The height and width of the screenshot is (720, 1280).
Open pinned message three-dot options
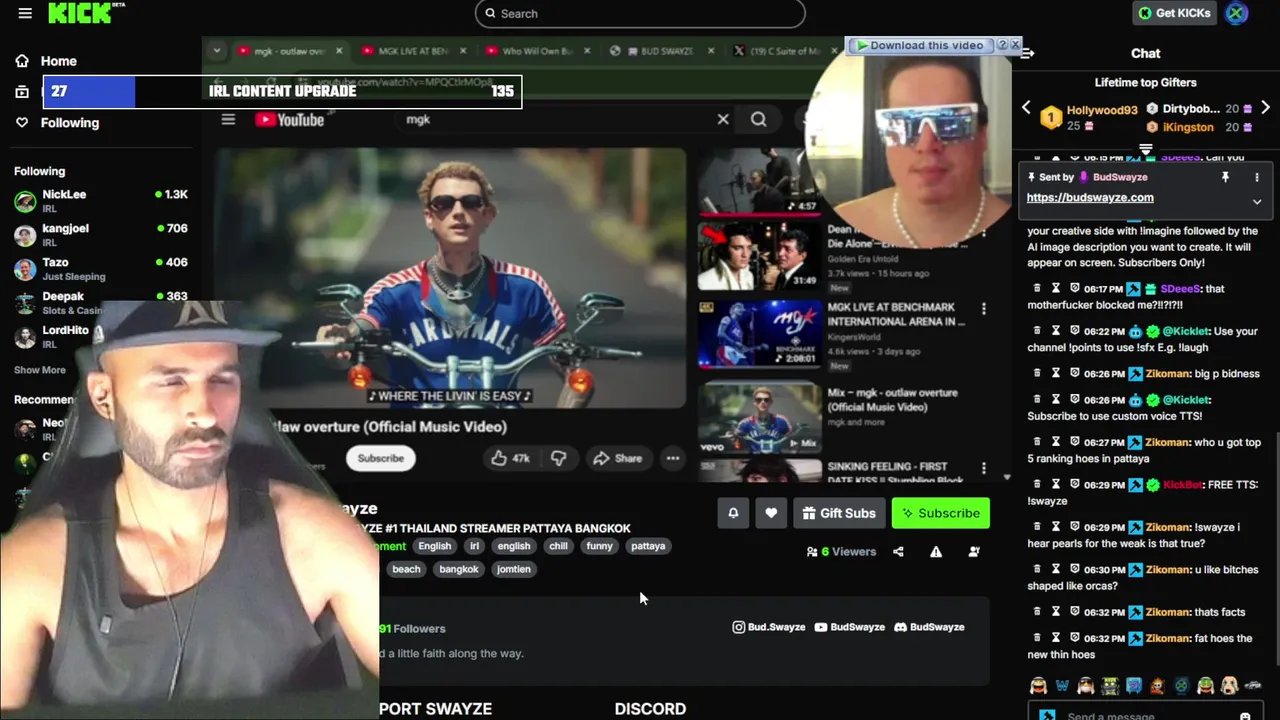[1257, 177]
